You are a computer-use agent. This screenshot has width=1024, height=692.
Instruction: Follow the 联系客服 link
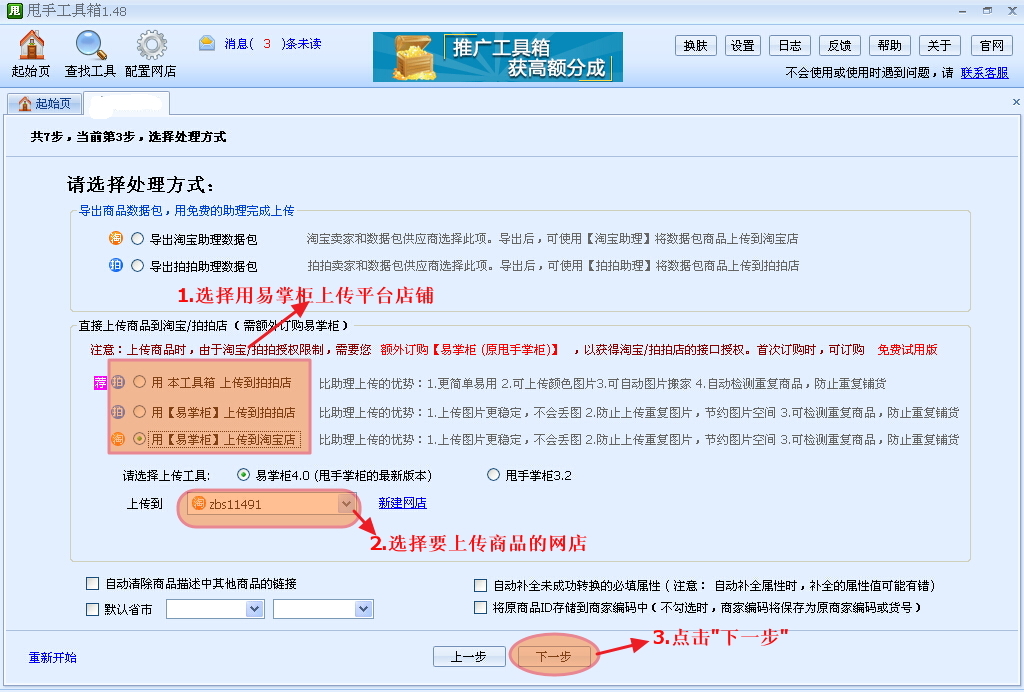point(984,72)
